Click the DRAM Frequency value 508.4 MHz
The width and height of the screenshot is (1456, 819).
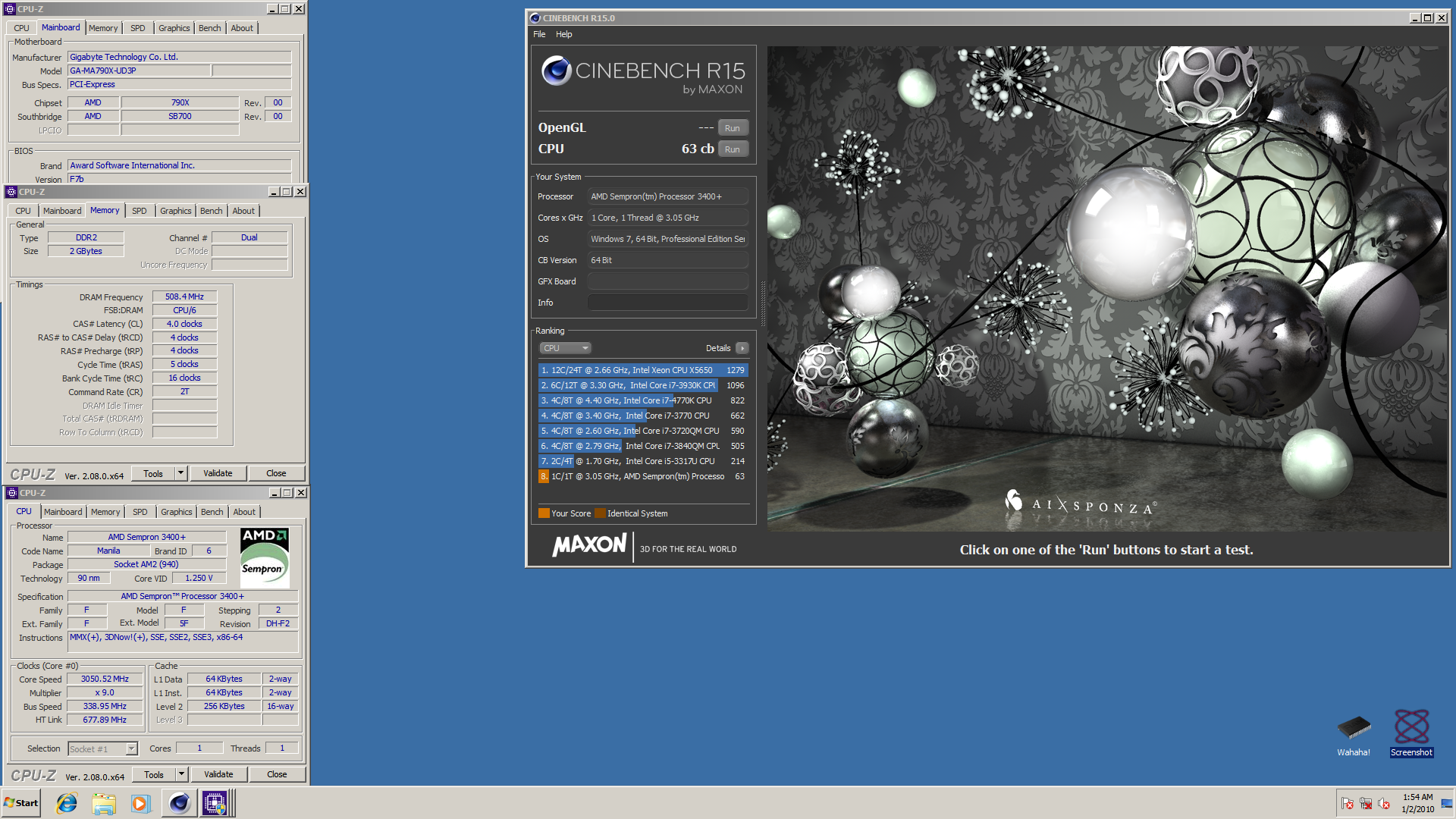pyautogui.click(x=184, y=297)
